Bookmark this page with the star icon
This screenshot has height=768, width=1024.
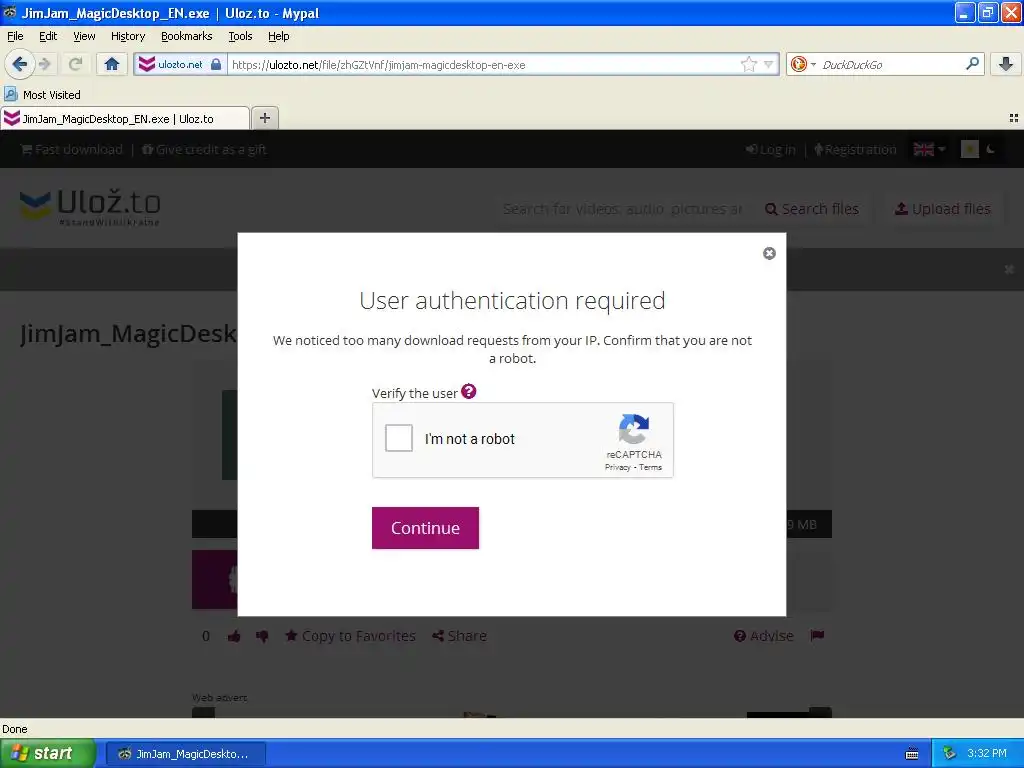[x=748, y=64]
